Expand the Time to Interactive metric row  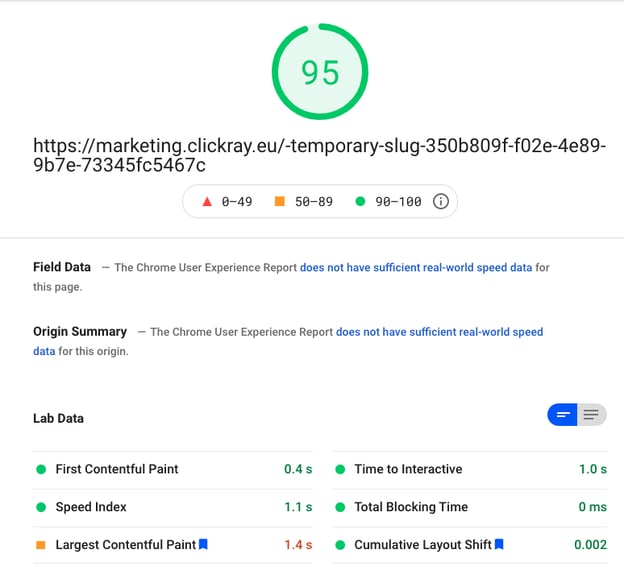pyautogui.click(x=407, y=469)
